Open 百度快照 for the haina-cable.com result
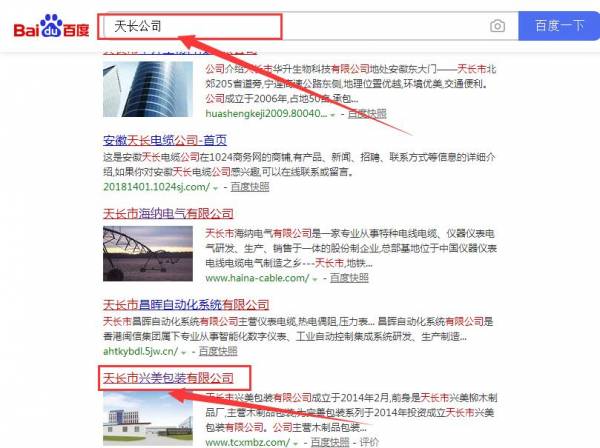 pos(349,278)
